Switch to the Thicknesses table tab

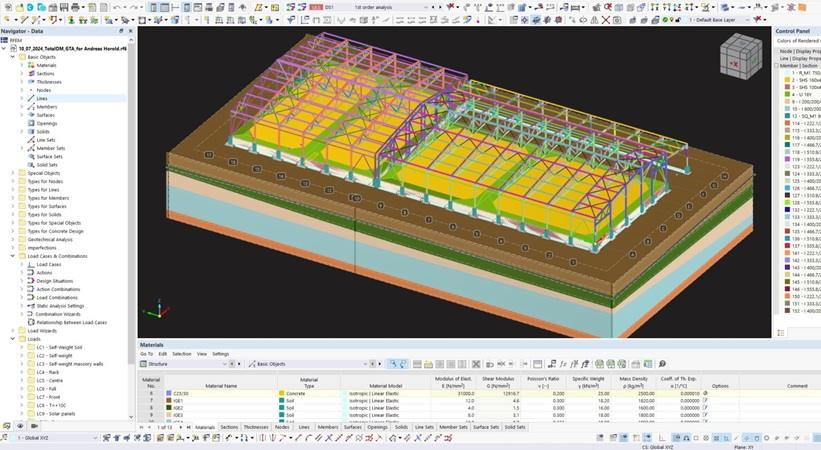tap(256, 427)
